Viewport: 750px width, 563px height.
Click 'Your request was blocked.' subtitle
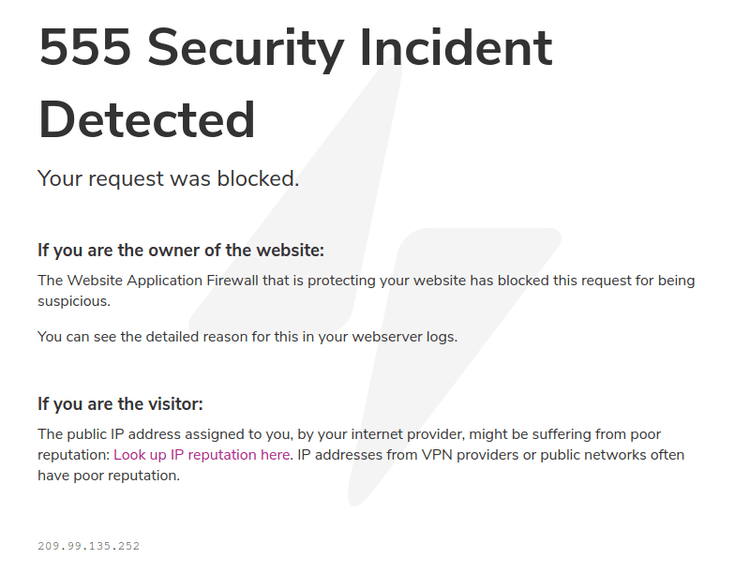[168, 179]
